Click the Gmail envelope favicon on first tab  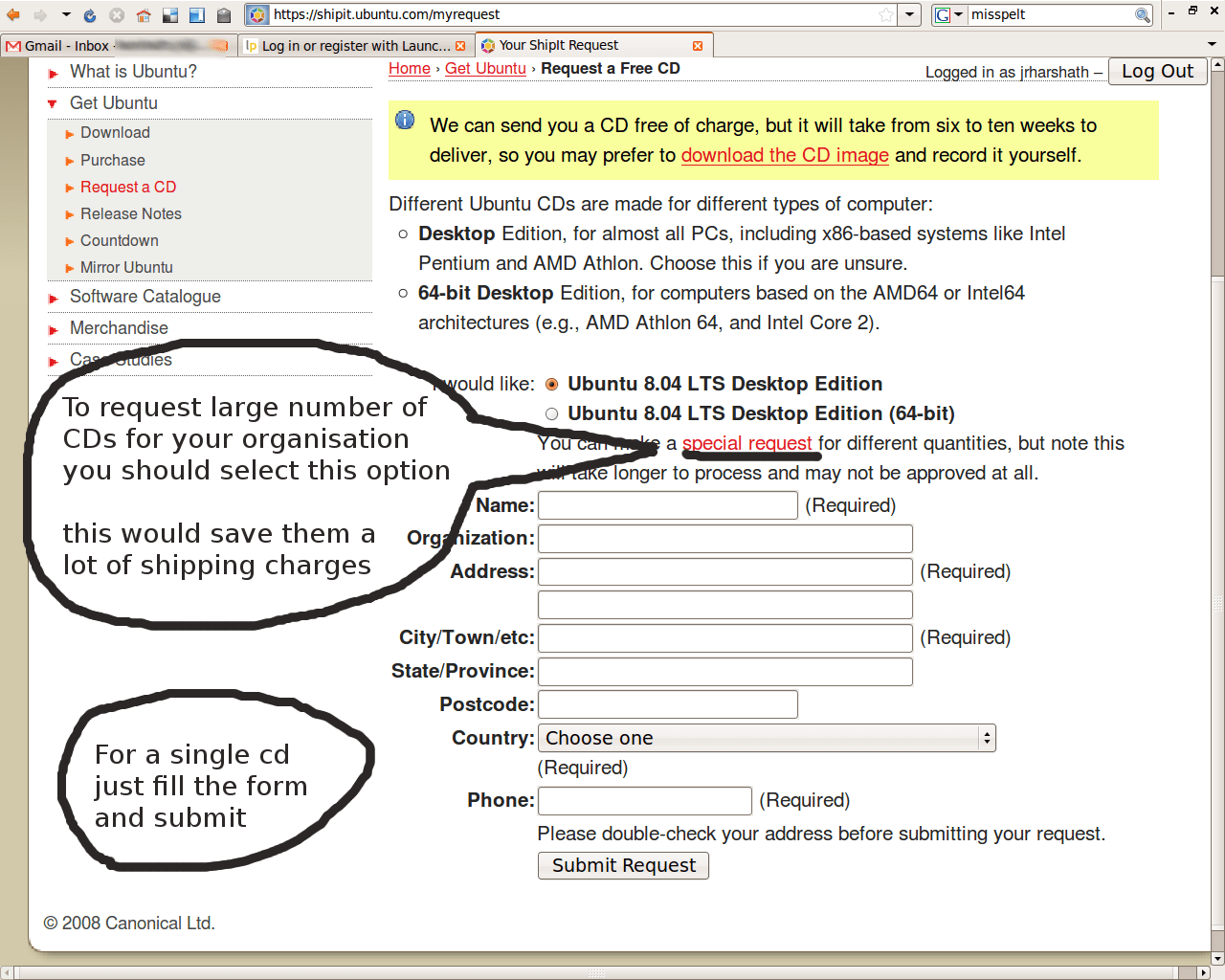tap(13, 46)
